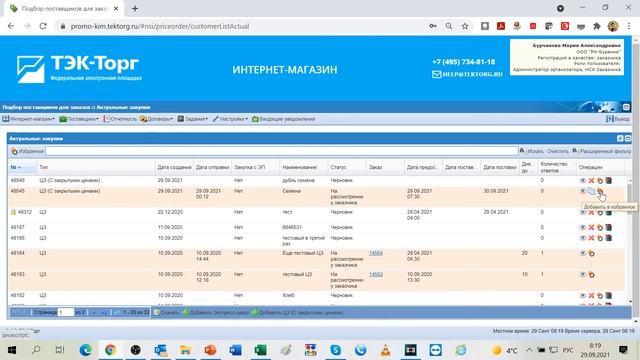The height and width of the screenshot is (360, 640).
Task: Click the Искать search button
Action: coord(531,151)
